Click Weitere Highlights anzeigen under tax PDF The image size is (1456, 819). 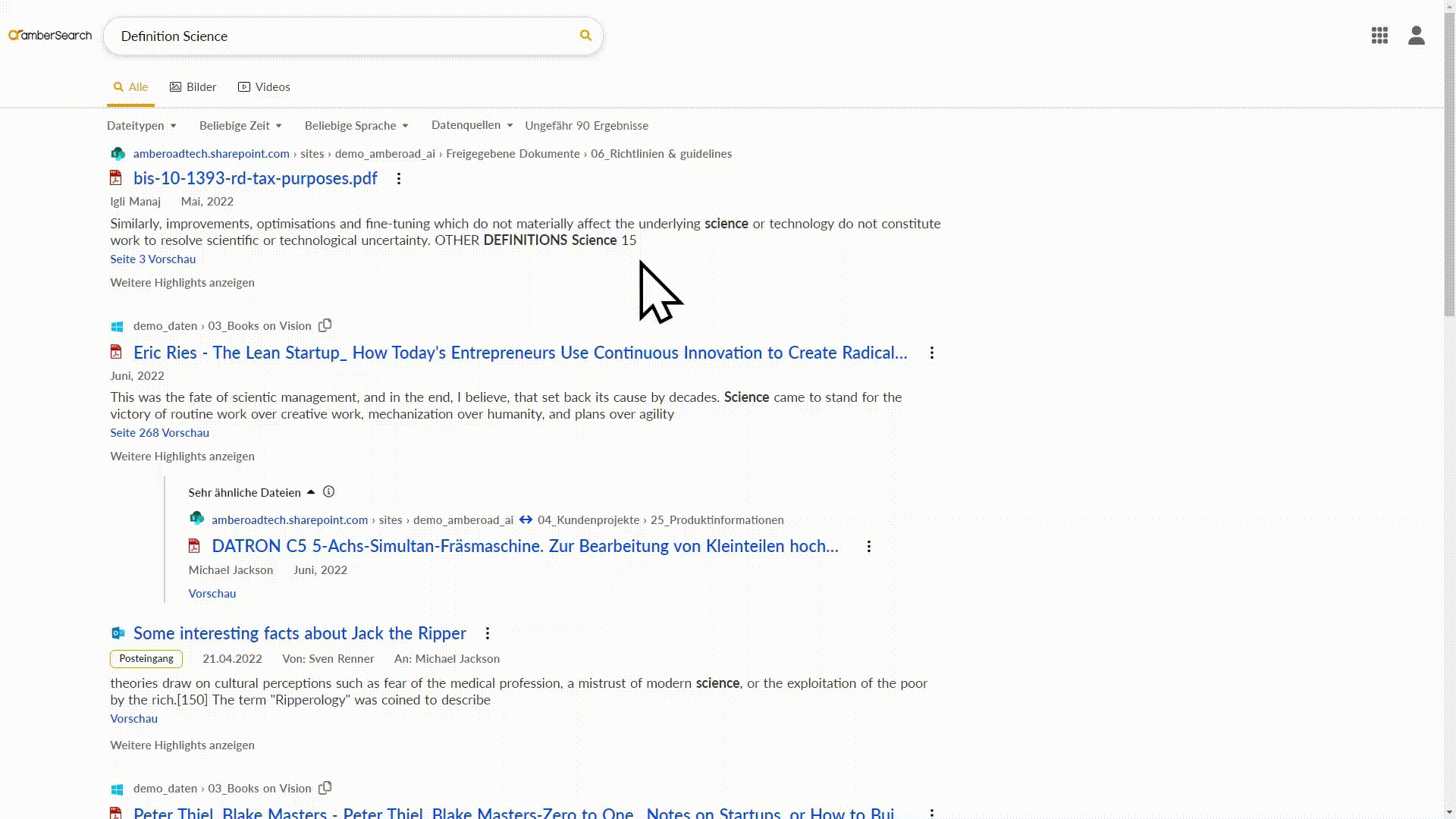(182, 283)
